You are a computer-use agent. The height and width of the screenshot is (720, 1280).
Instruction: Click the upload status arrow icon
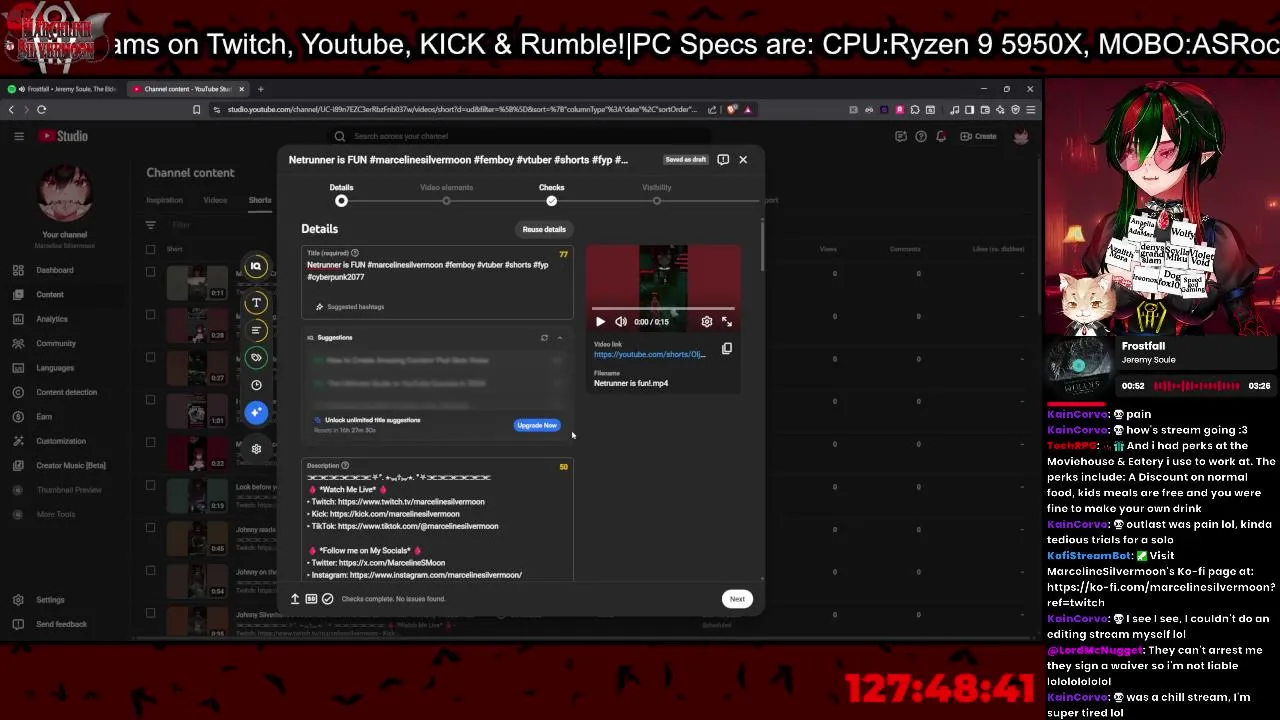click(295, 599)
